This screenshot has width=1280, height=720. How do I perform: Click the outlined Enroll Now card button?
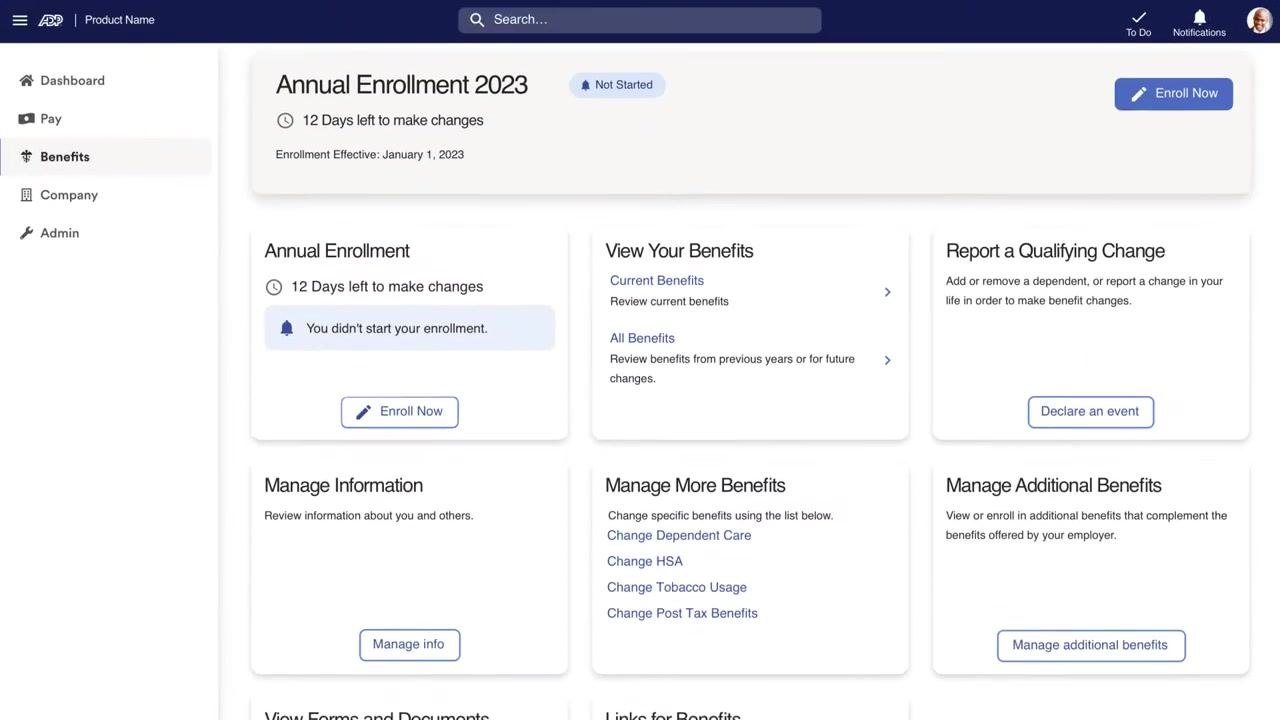tap(400, 412)
